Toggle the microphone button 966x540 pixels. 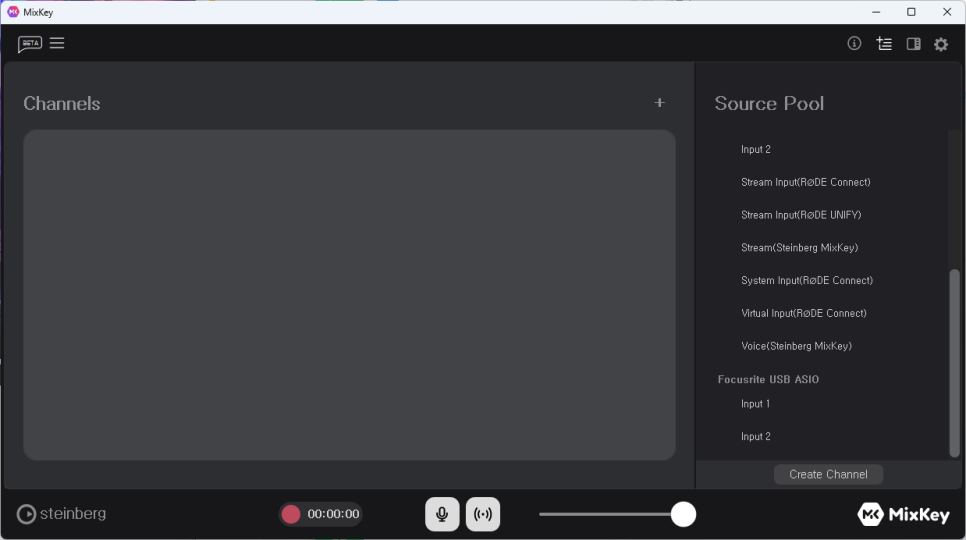pyautogui.click(x=442, y=514)
